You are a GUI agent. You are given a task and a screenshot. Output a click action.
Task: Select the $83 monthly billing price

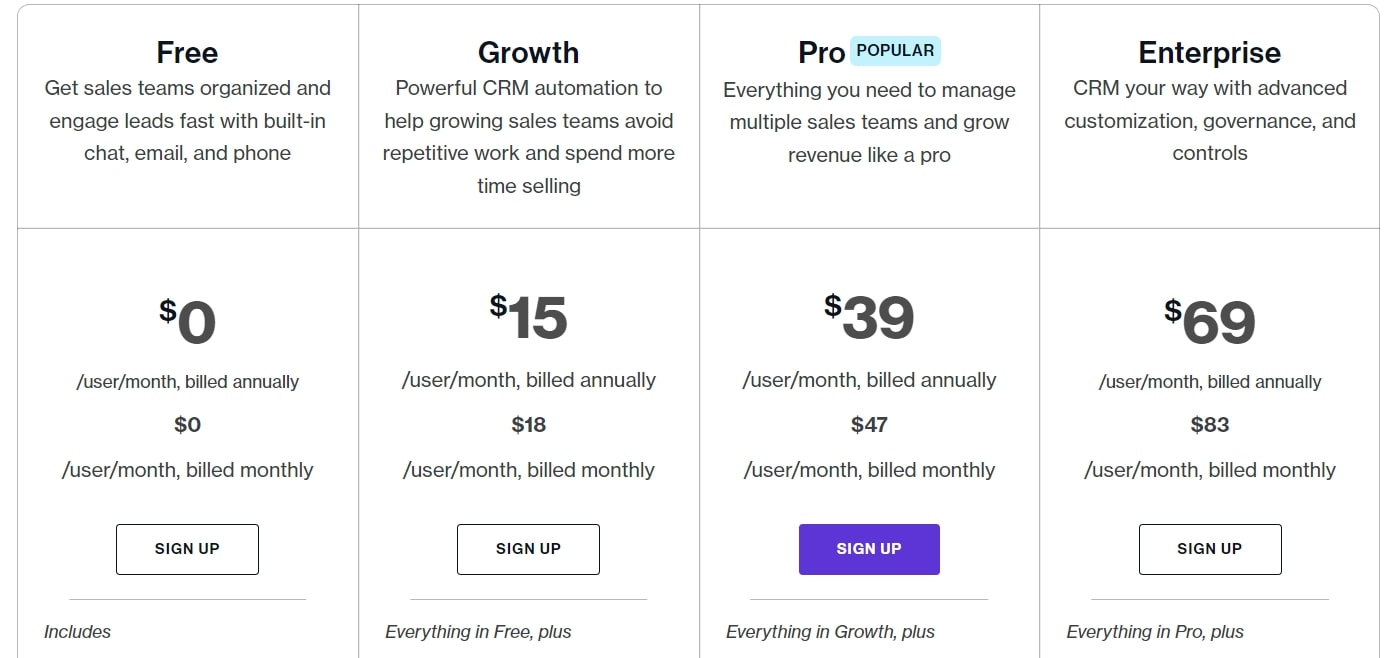1209,425
